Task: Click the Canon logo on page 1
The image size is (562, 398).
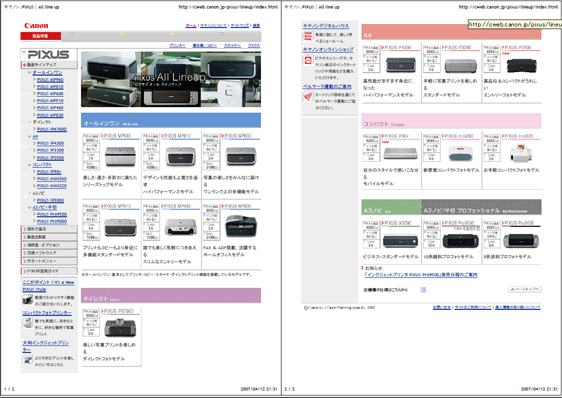Action: (x=36, y=25)
